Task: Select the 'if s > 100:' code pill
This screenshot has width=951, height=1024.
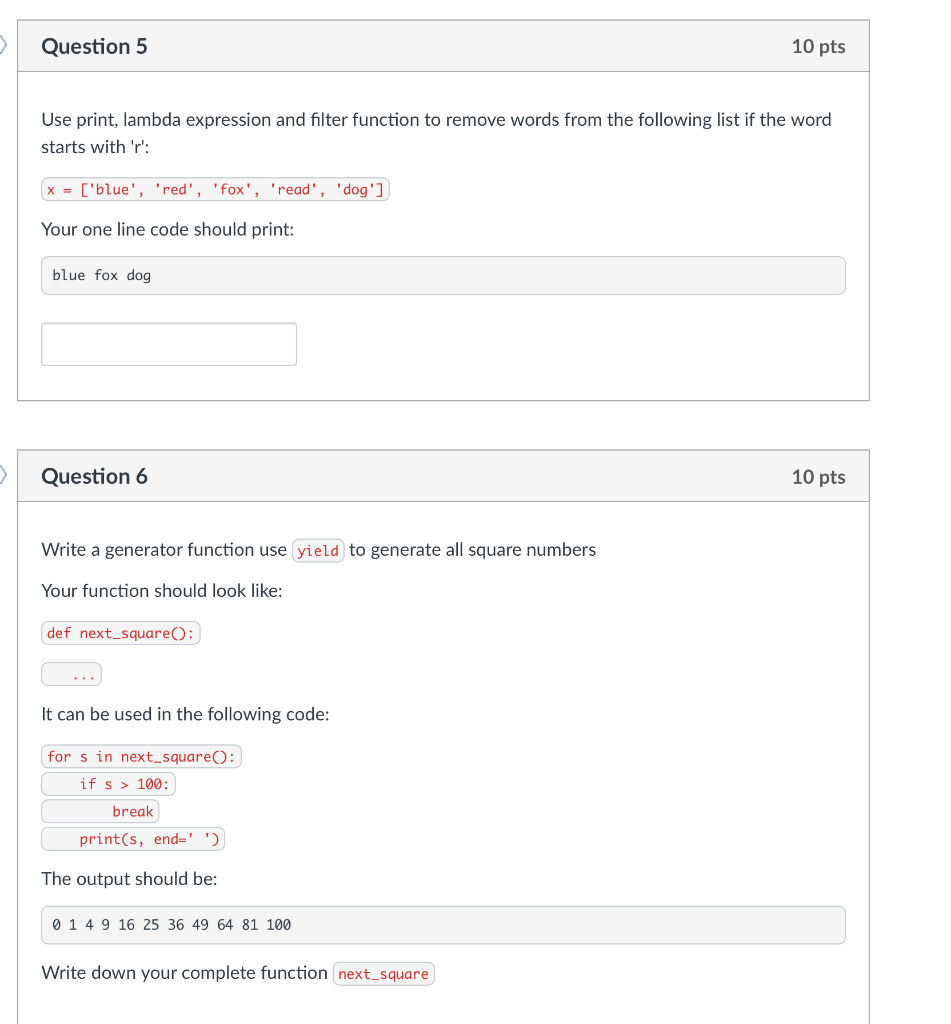Action: click(108, 784)
